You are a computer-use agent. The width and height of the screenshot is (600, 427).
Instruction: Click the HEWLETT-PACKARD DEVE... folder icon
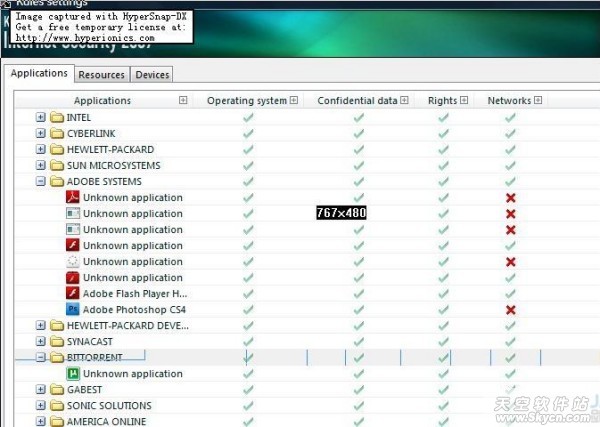pyautogui.click(x=57, y=325)
